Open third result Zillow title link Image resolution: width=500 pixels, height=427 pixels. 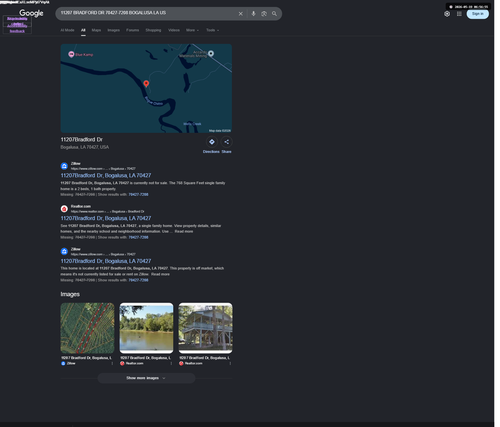click(x=106, y=261)
